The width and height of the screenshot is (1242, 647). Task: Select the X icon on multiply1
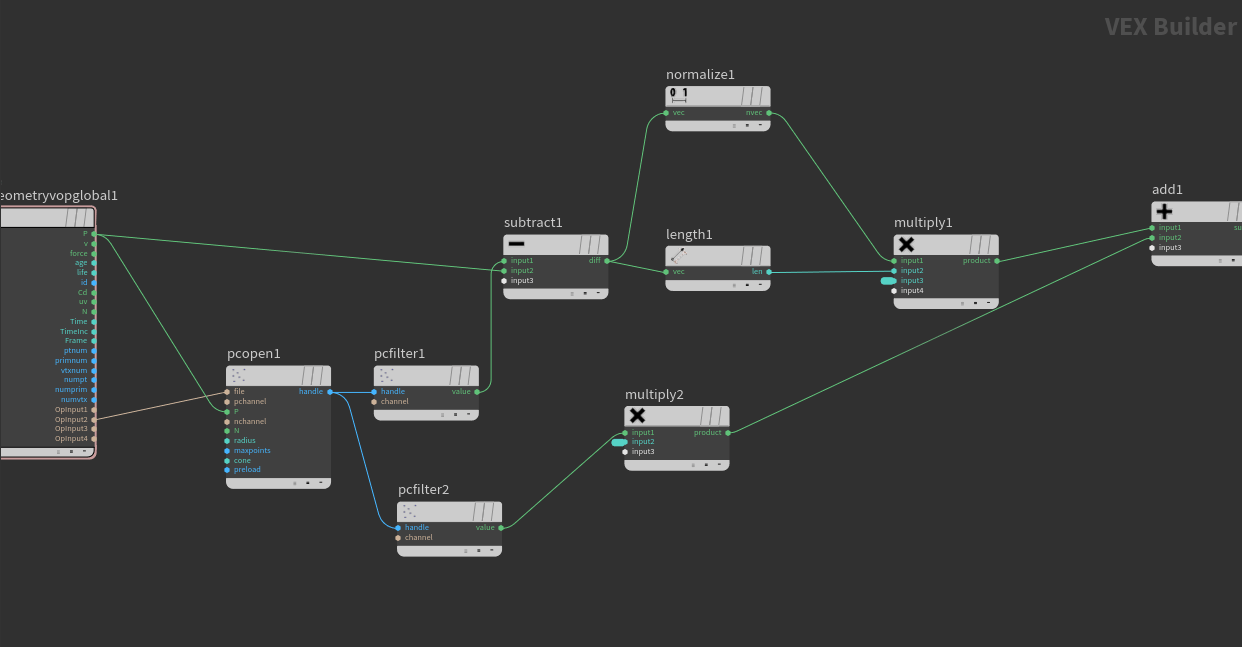(x=906, y=244)
